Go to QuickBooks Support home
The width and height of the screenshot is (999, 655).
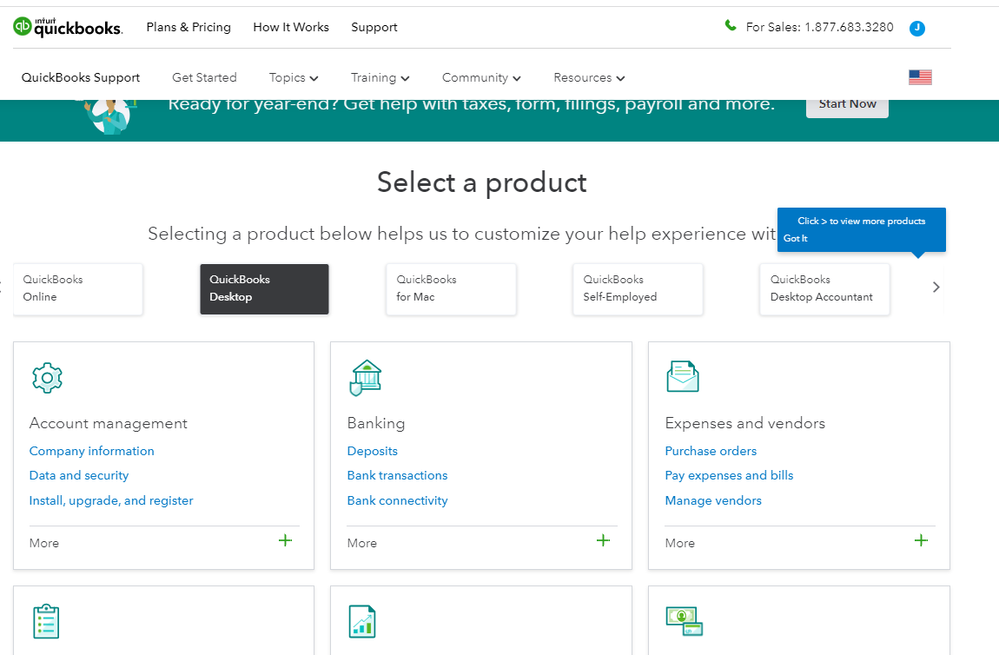[x=81, y=78]
